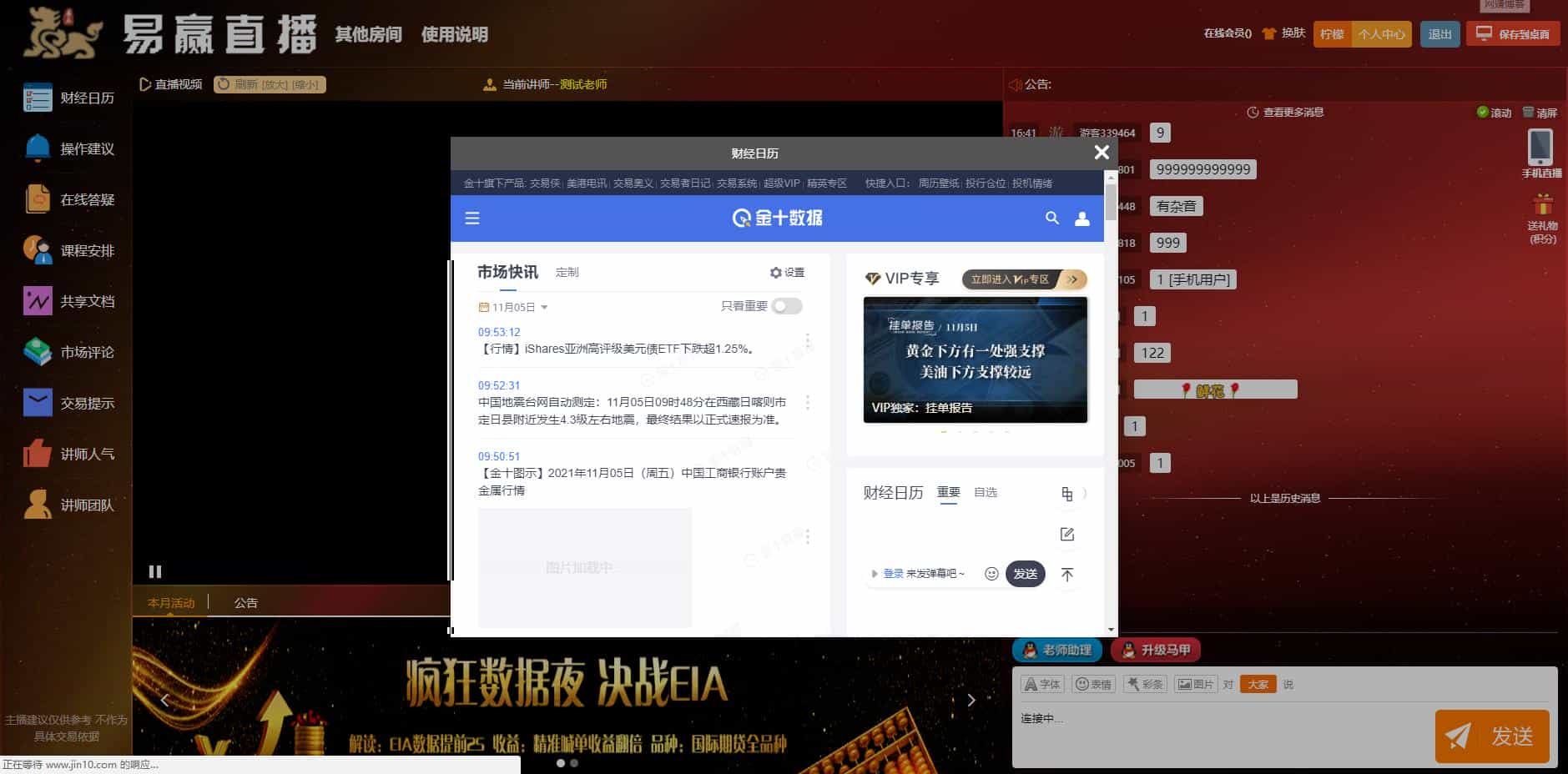Open 讲师团队 in the sidebar
This screenshot has width=1568, height=774.
click(x=68, y=505)
